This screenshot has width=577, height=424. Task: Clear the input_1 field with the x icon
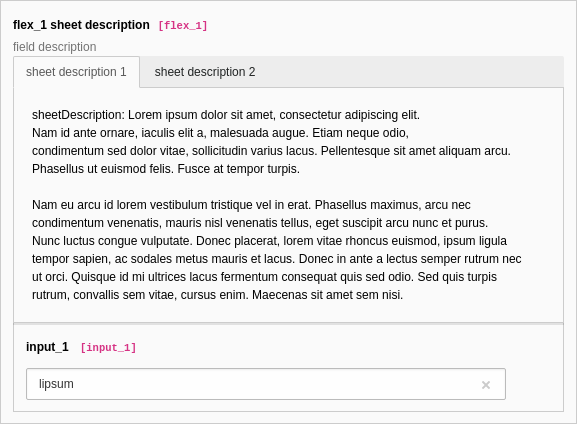point(486,385)
